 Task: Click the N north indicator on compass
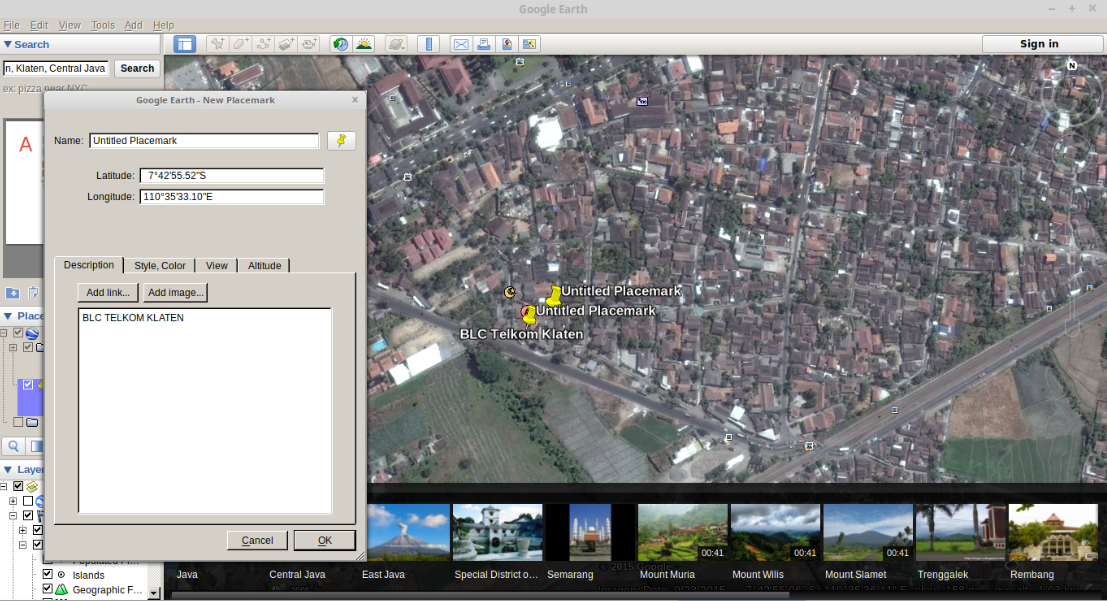(x=1072, y=66)
